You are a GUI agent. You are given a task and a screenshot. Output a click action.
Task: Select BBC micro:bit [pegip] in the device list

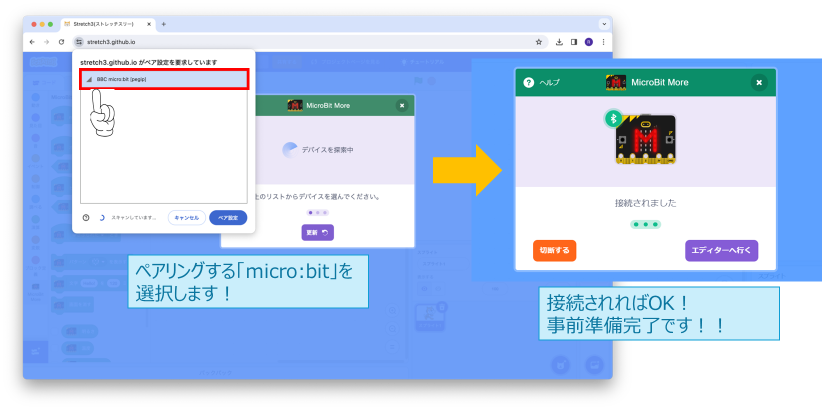[164, 79]
